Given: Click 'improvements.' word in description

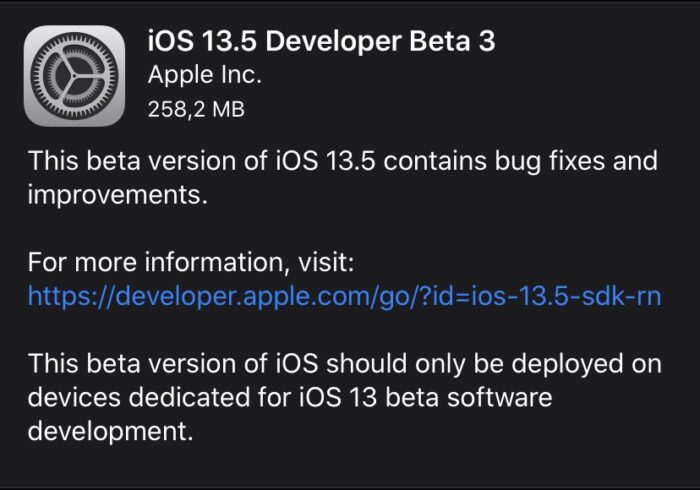Looking at the screenshot, I should (117, 195).
